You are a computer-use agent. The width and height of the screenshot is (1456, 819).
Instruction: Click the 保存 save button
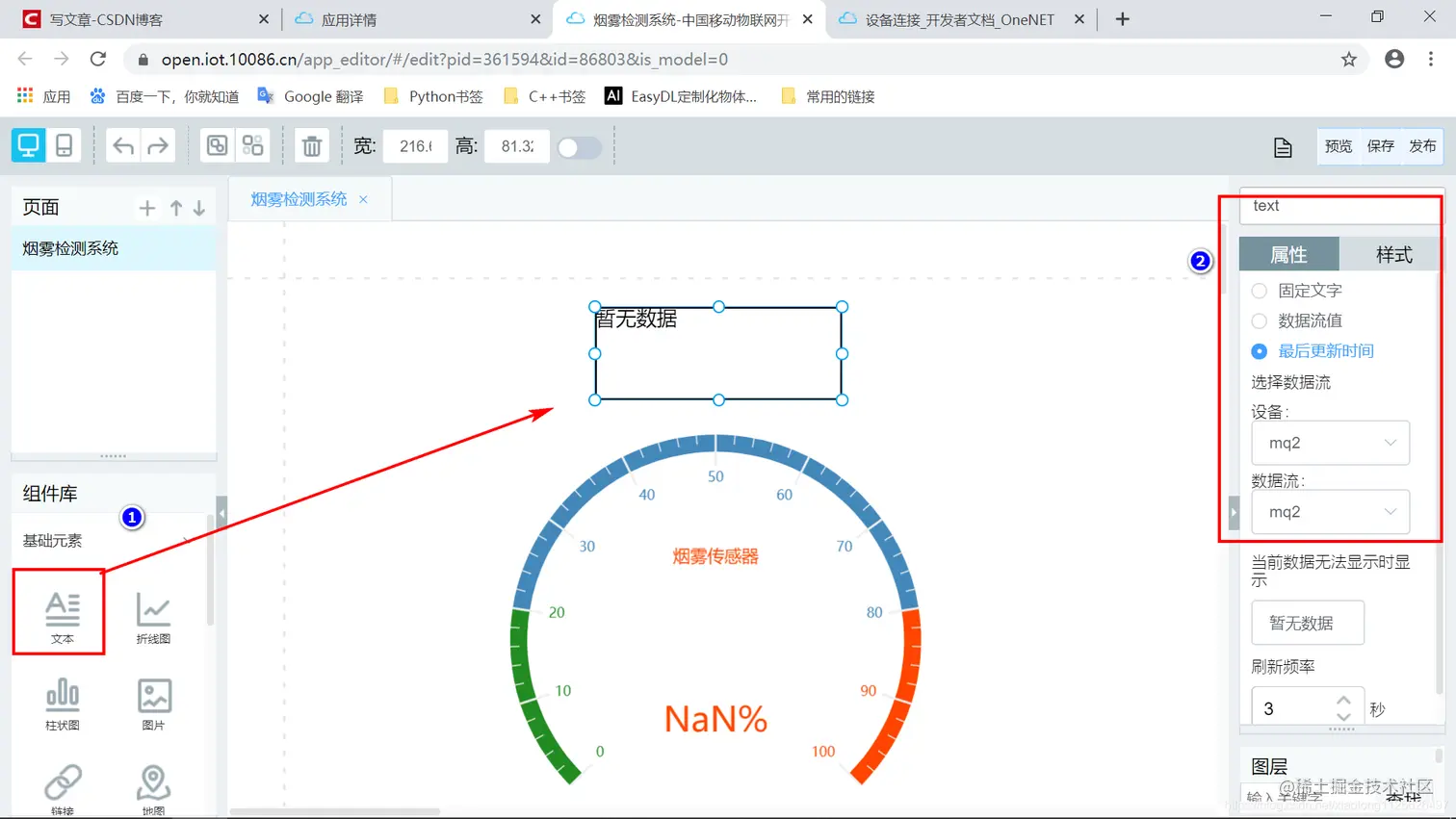[x=1381, y=146]
